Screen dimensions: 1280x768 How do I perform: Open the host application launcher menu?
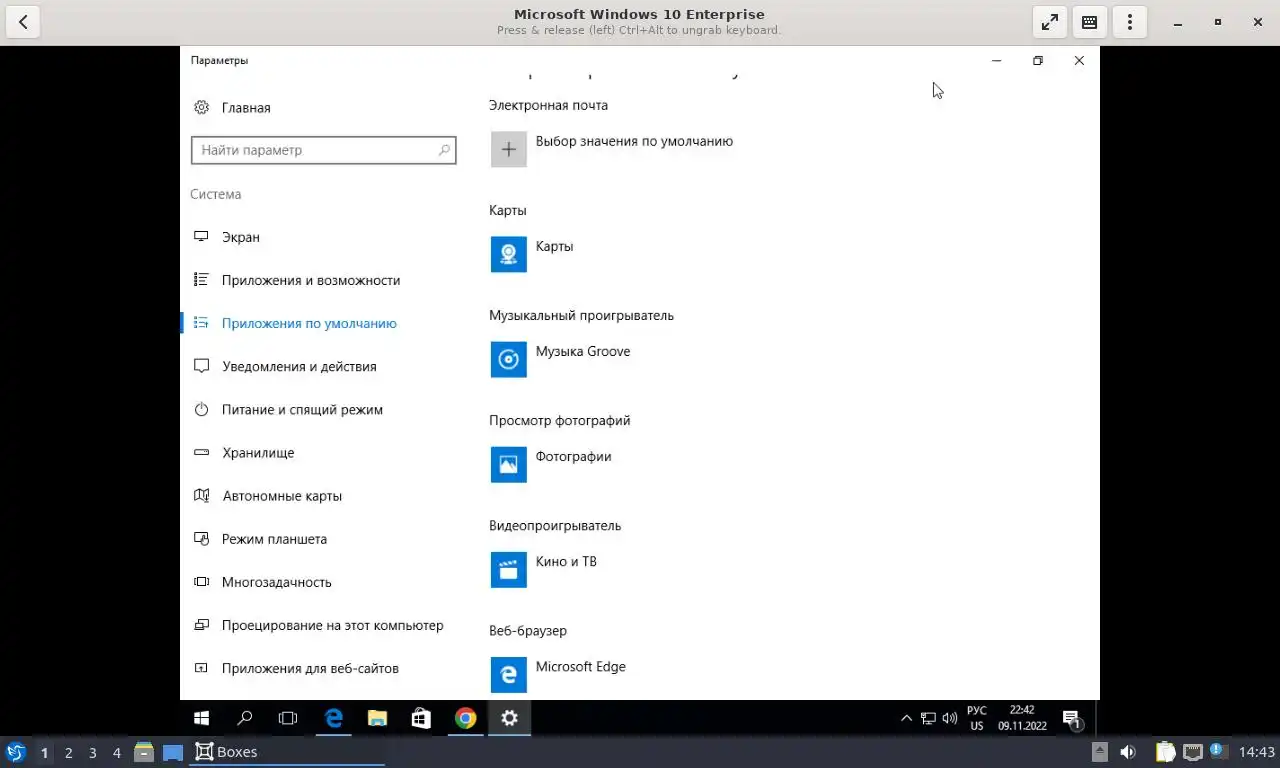15,752
